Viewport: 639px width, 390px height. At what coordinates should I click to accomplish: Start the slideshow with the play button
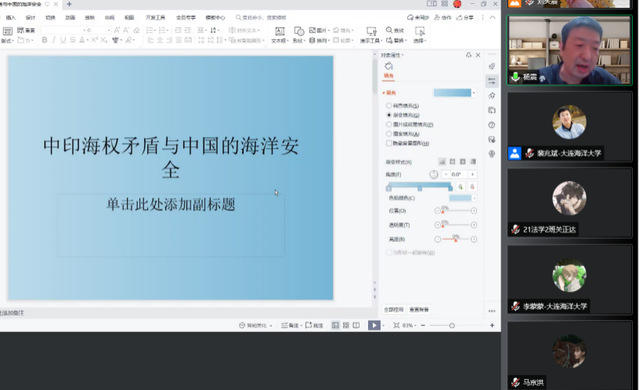374,325
